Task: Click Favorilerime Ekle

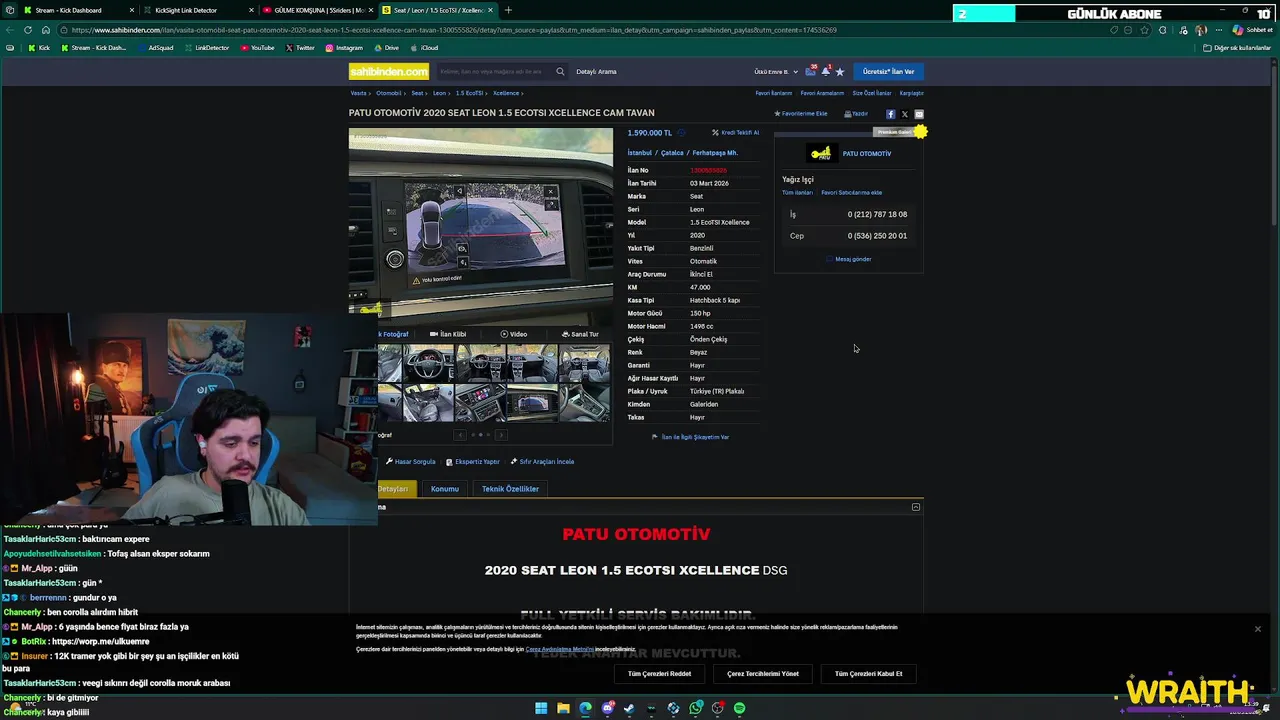Action: [801, 114]
